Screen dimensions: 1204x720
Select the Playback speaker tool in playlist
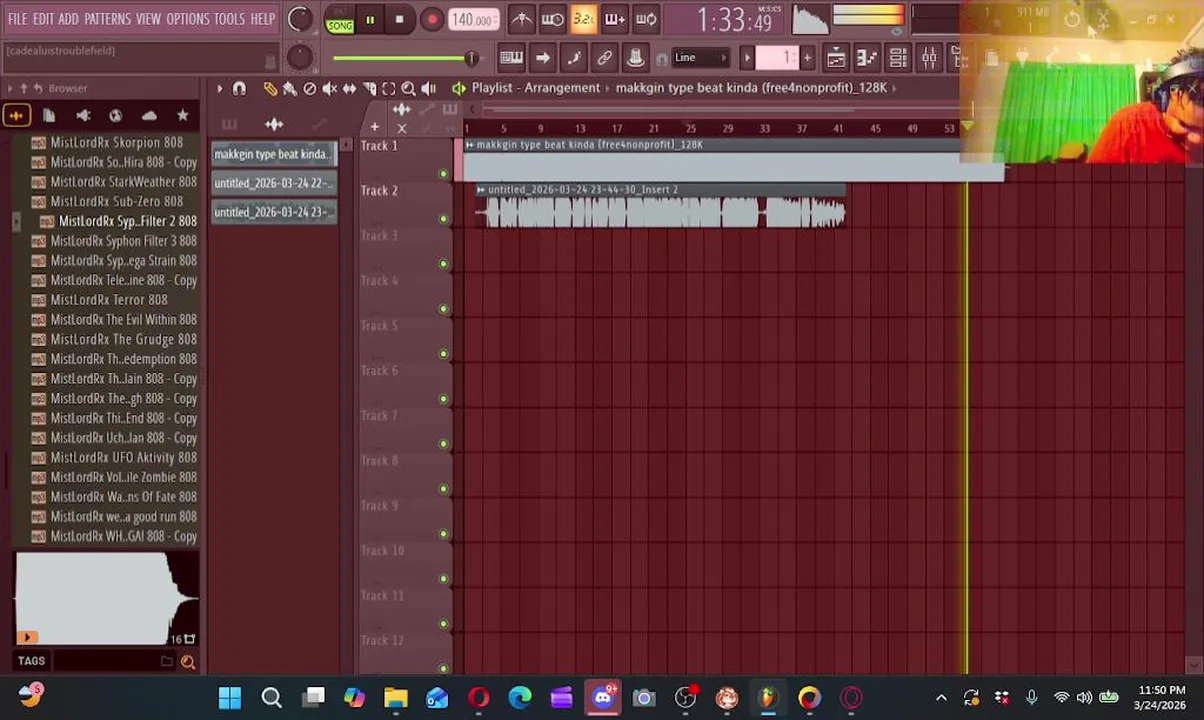pos(428,89)
